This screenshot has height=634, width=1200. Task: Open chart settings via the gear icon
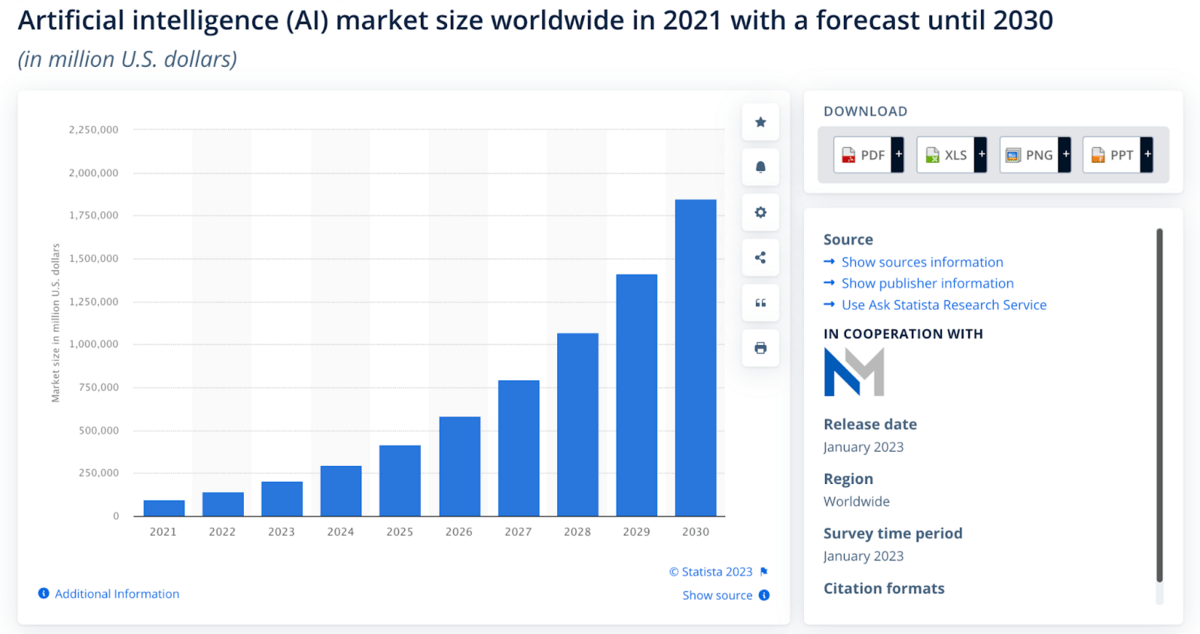point(761,211)
